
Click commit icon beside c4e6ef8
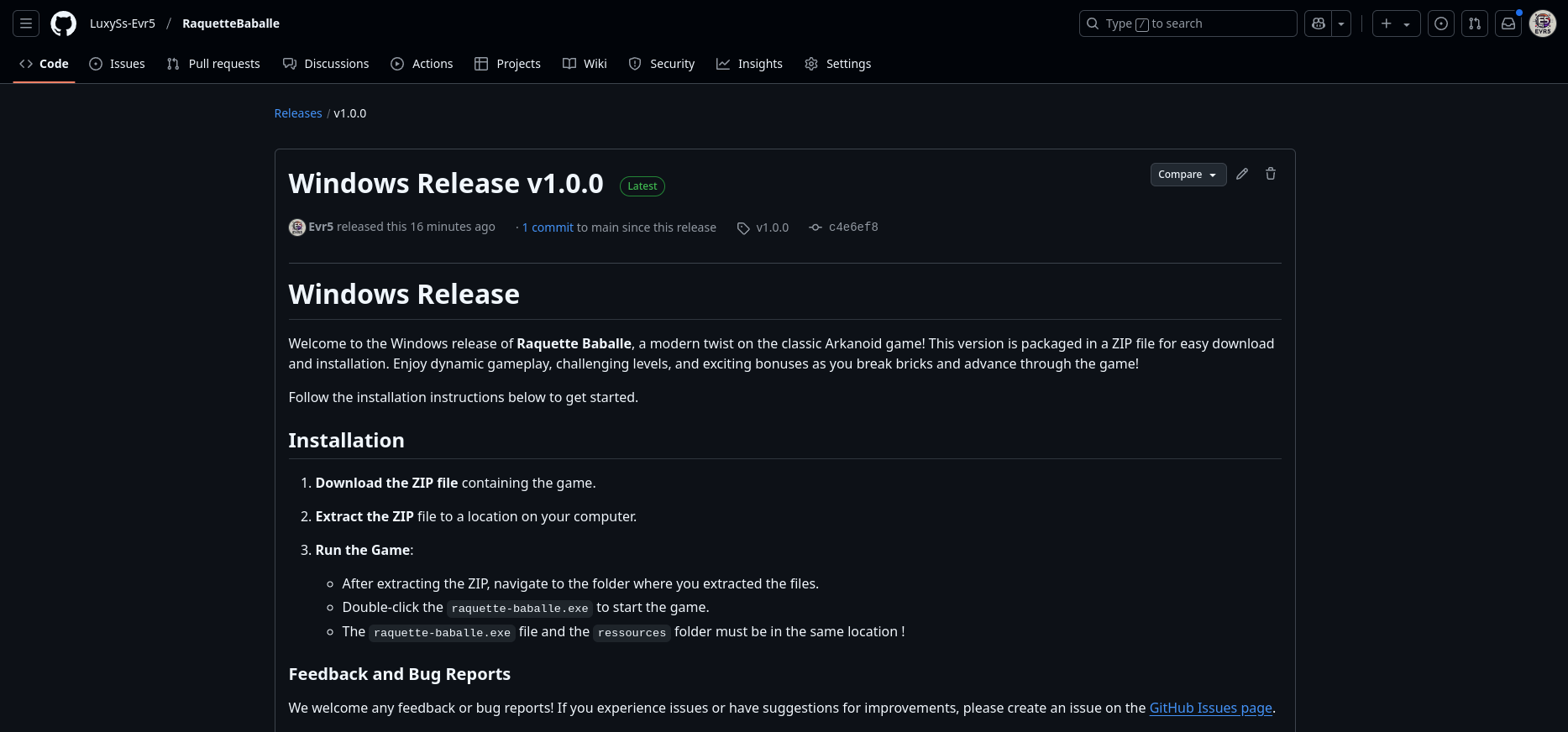tap(815, 227)
